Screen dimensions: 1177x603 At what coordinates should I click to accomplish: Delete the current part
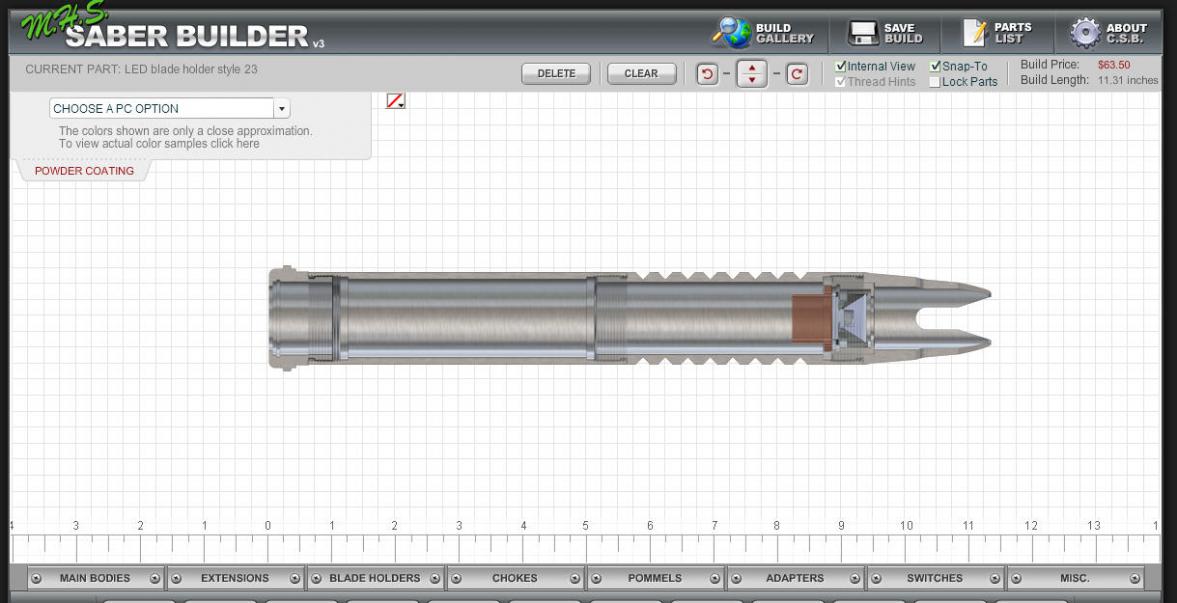[x=556, y=73]
